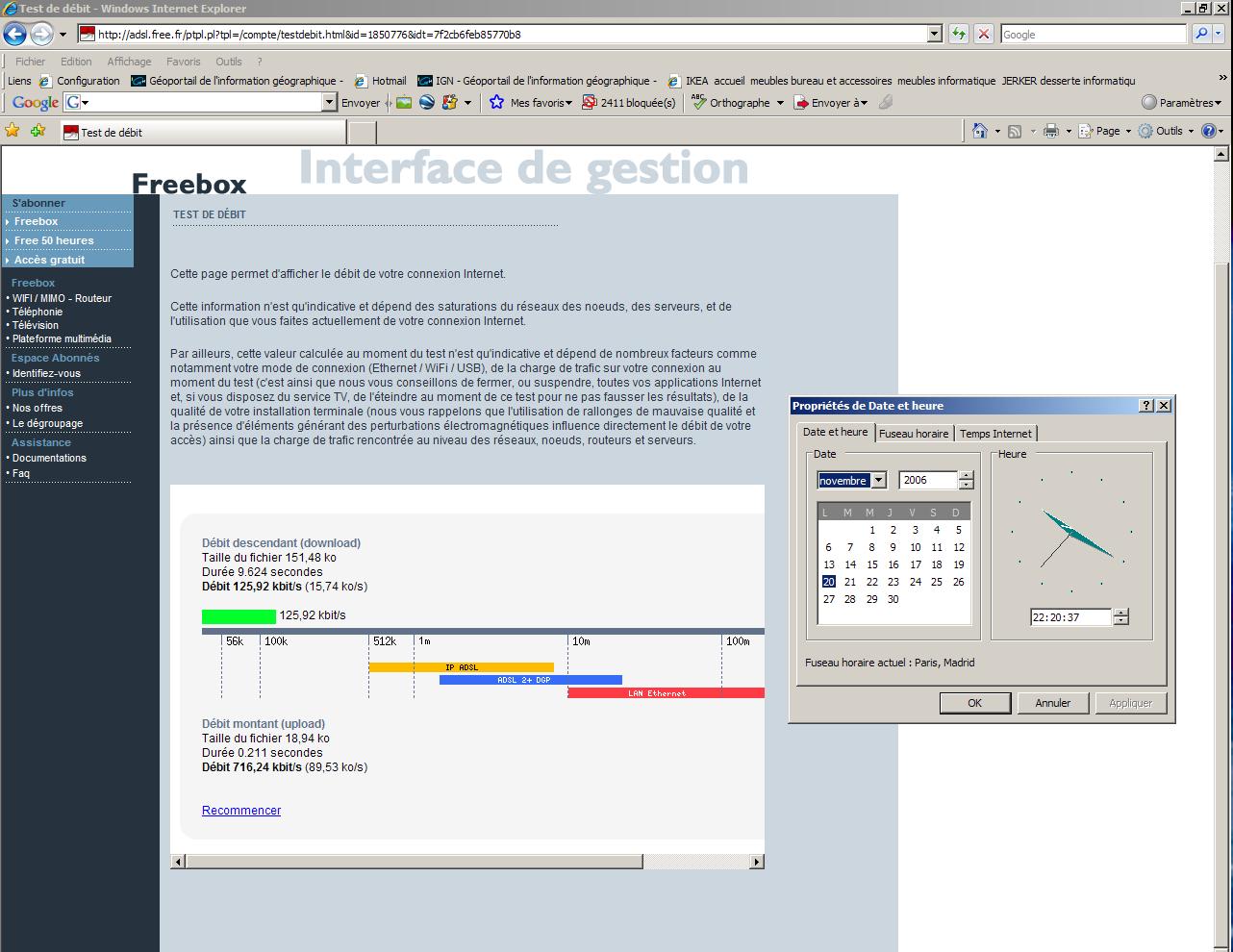Click the year 2006 spinner control
1233x952 pixels.
(x=967, y=481)
